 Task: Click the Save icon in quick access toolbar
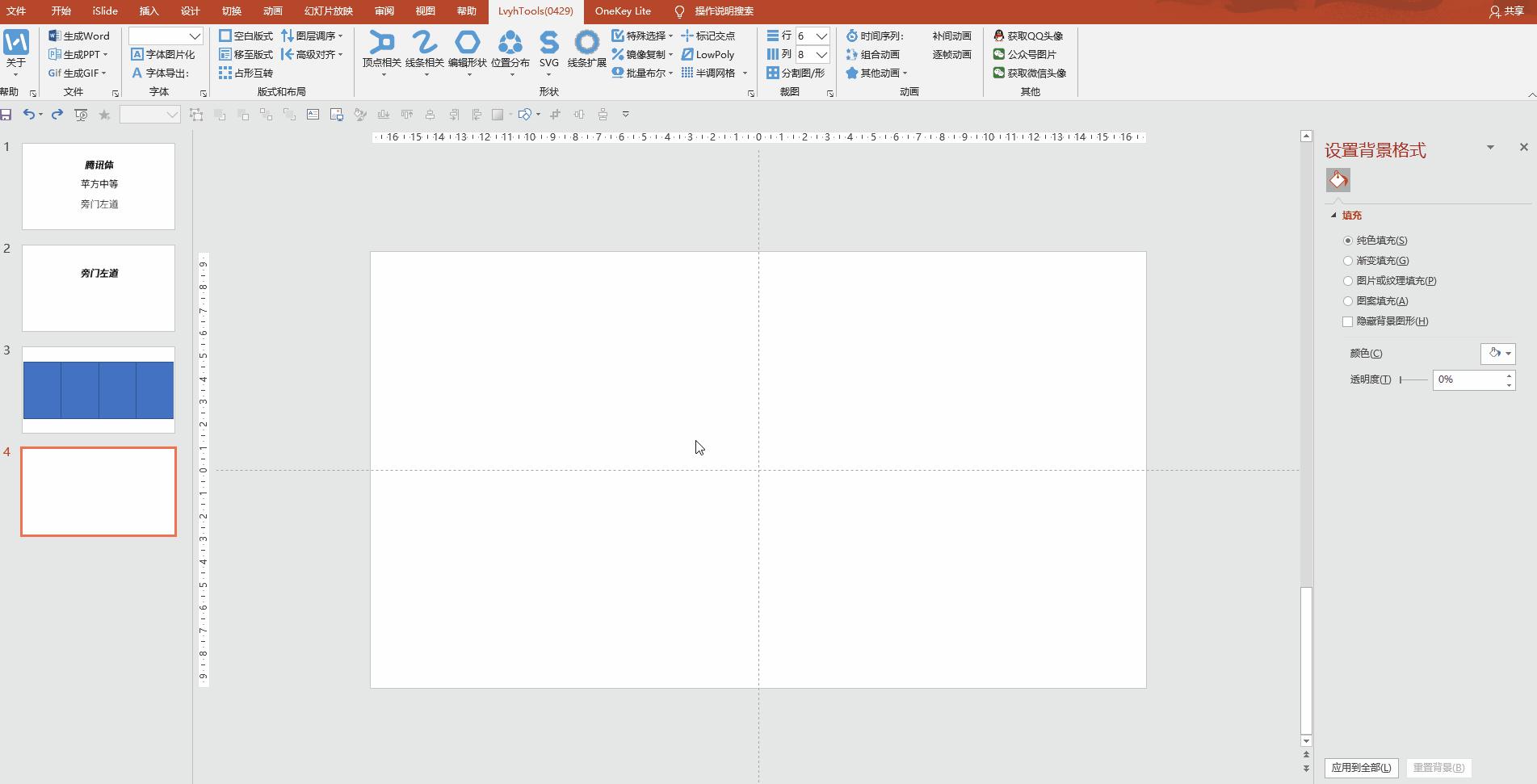(6, 115)
